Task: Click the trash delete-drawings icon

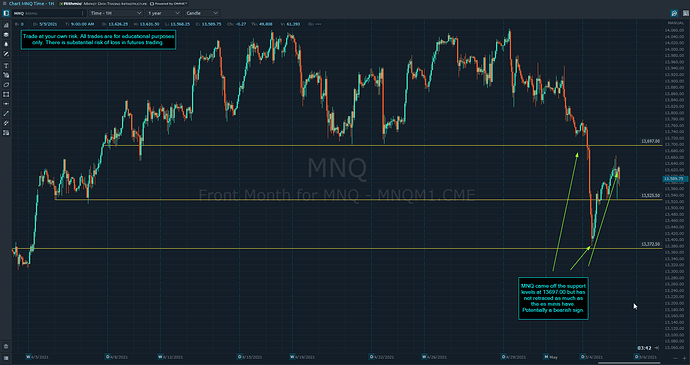Action: tap(6, 347)
